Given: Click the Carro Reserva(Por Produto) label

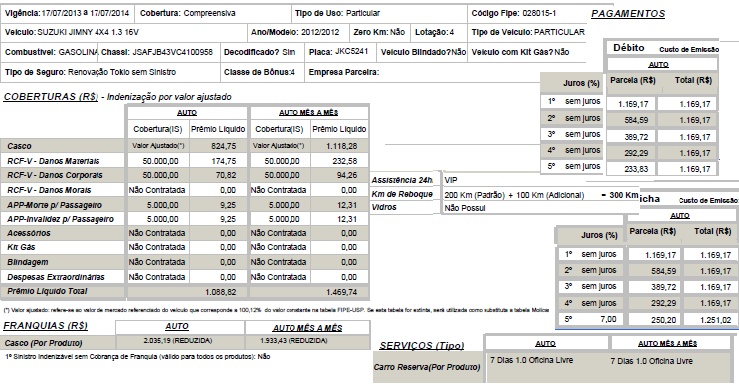Looking at the screenshot, I should (427, 367).
